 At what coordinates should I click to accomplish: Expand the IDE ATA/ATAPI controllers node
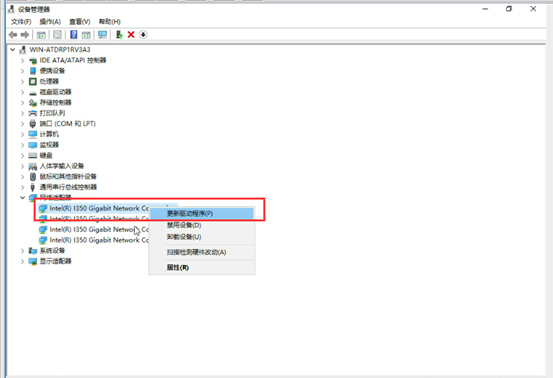pyautogui.click(x=22, y=60)
